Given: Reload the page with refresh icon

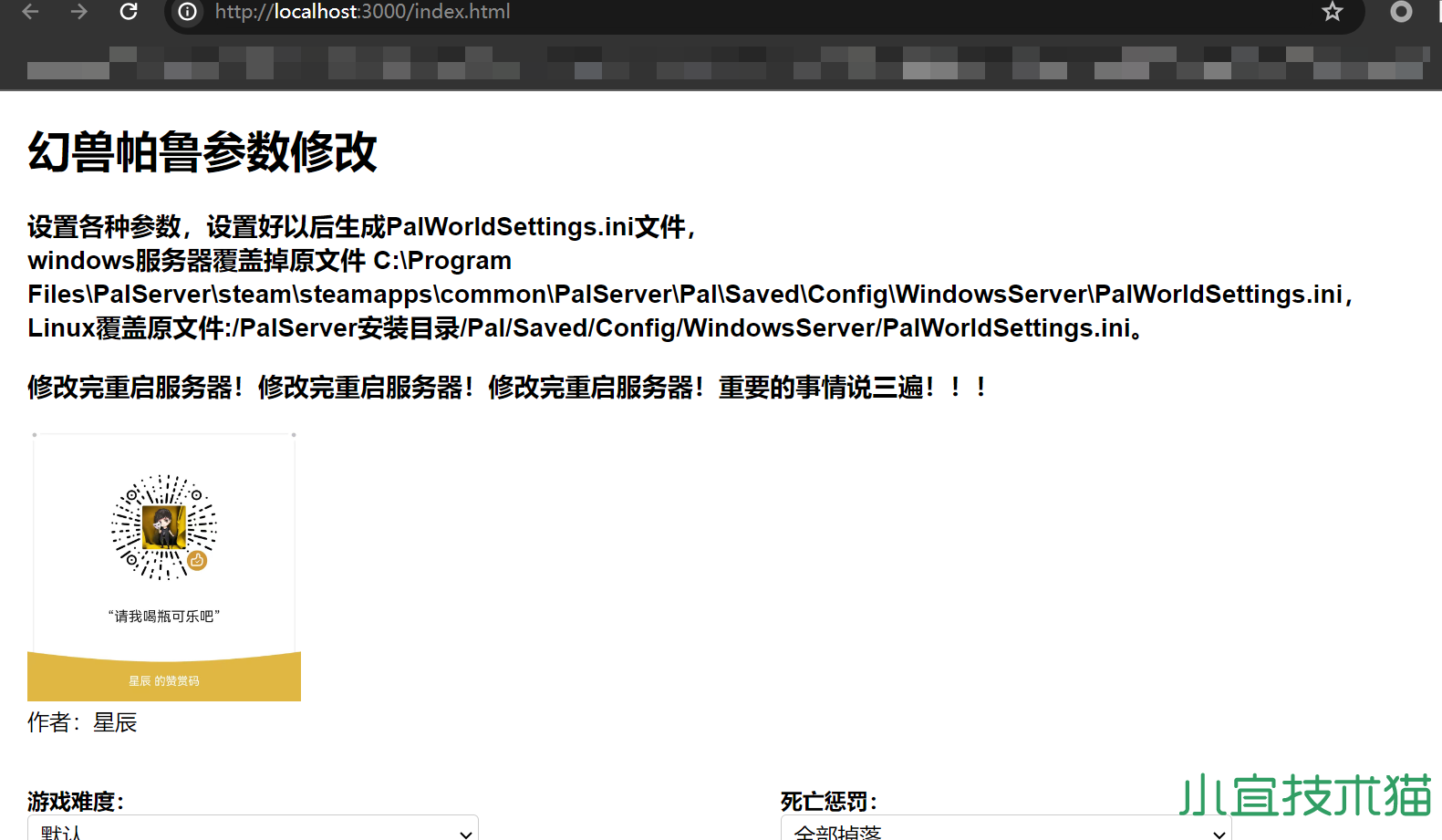Looking at the screenshot, I should [x=129, y=11].
